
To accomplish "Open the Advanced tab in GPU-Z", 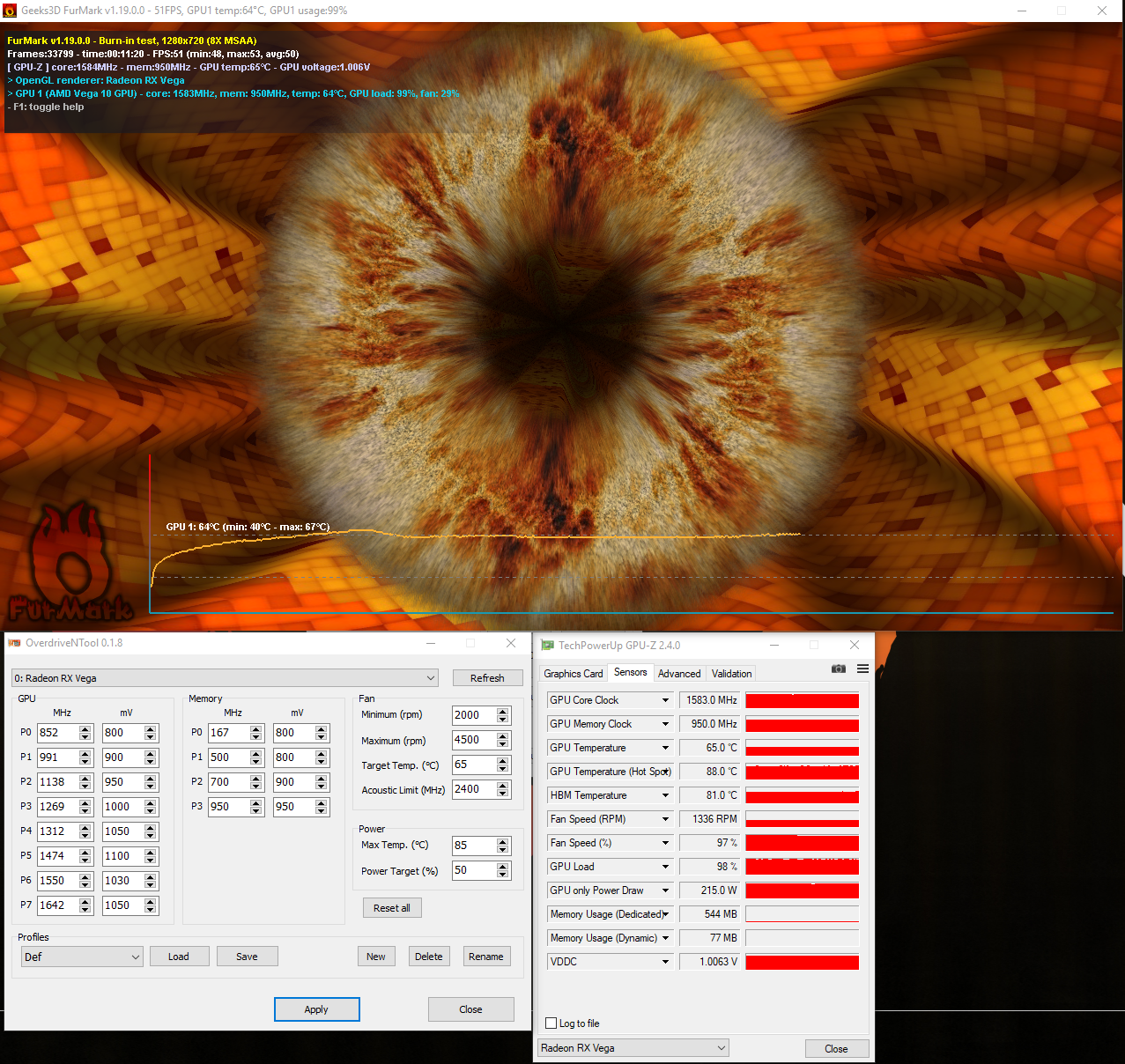I will click(x=679, y=674).
